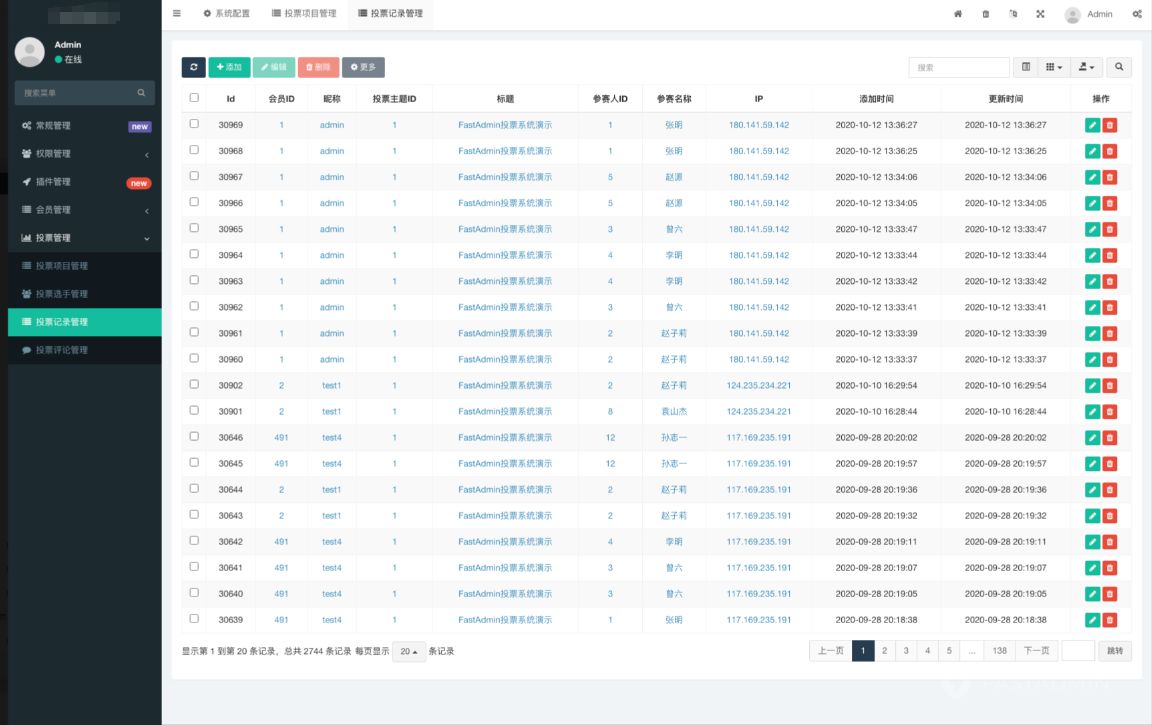Open the language switch icon in top bar
This screenshot has height=725, width=1152.
click(x=1013, y=14)
